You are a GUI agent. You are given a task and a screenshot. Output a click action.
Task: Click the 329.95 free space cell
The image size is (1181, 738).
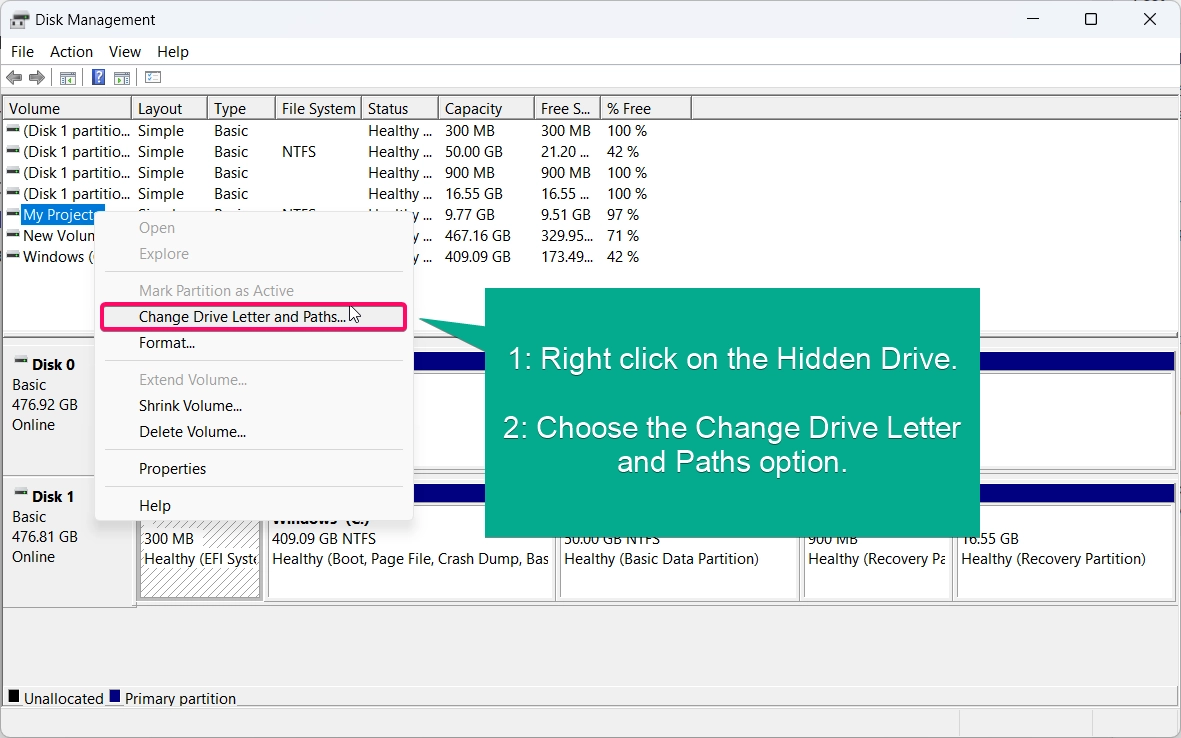(568, 236)
